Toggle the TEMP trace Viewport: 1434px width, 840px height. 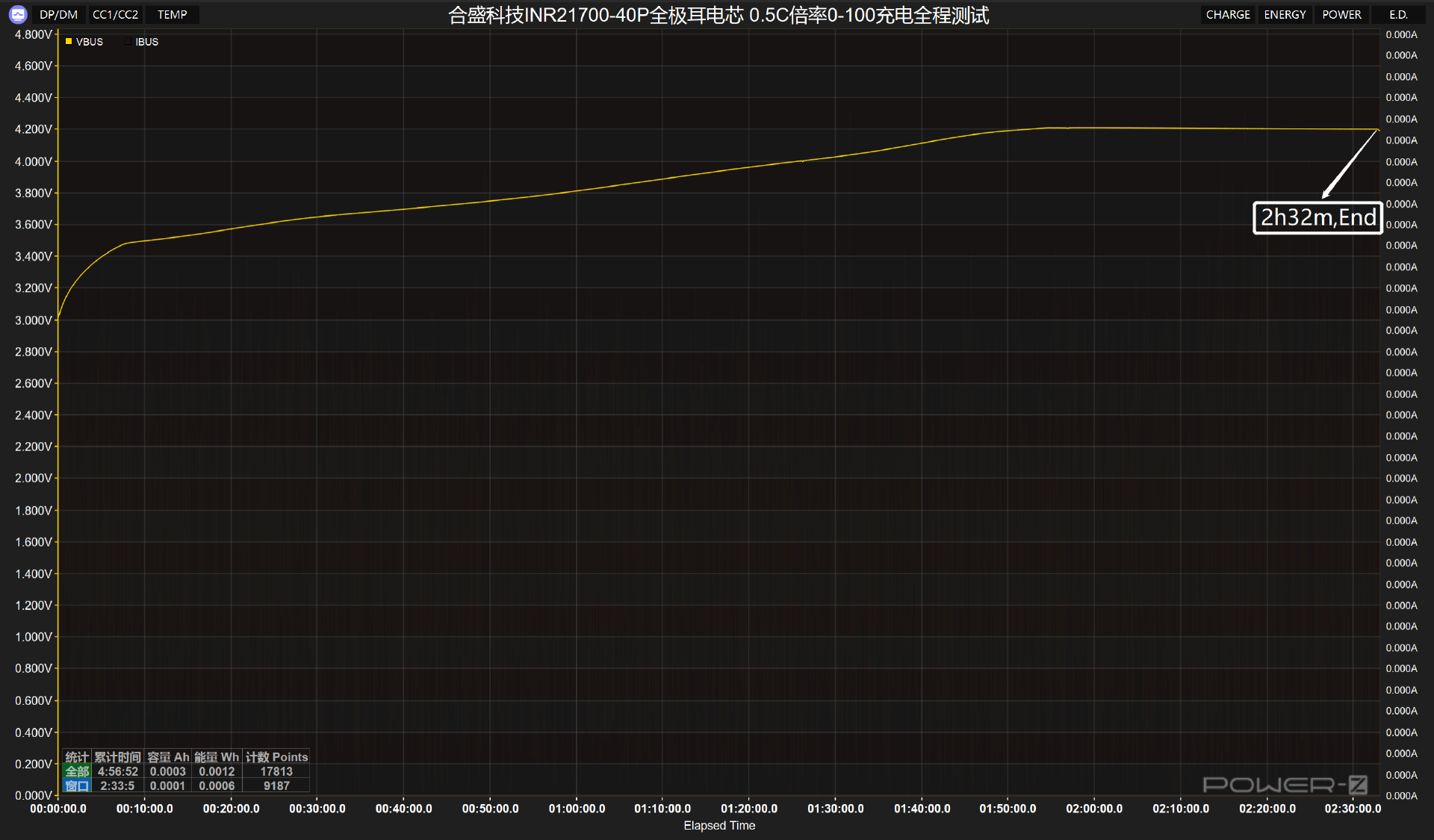(x=173, y=14)
